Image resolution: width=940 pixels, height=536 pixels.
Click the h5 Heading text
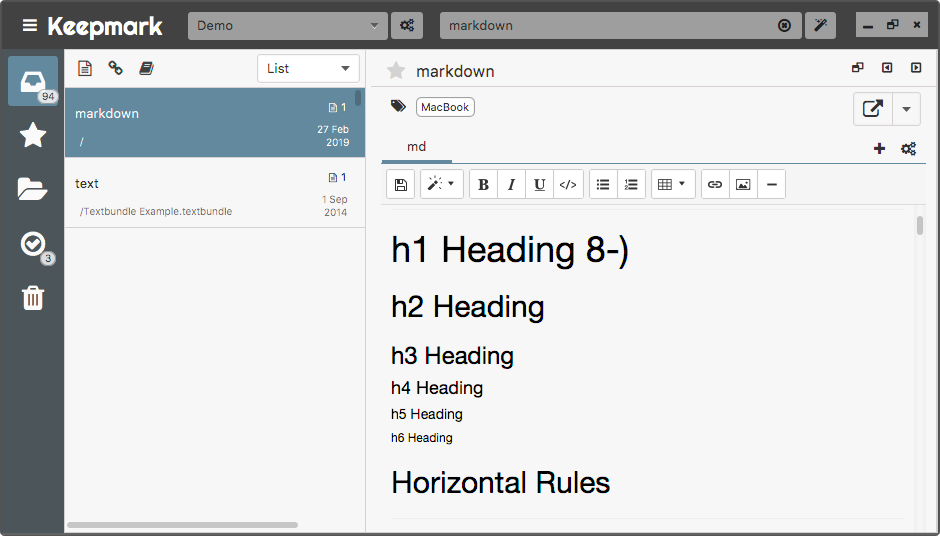pyautogui.click(x=427, y=414)
